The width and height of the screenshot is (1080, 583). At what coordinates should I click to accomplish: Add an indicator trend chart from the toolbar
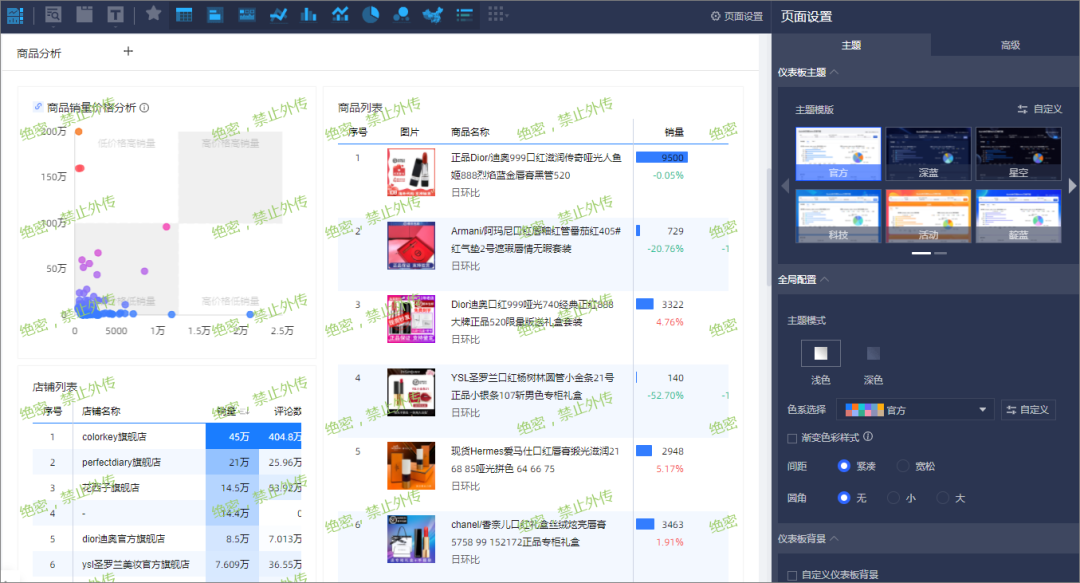(x=247, y=14)
